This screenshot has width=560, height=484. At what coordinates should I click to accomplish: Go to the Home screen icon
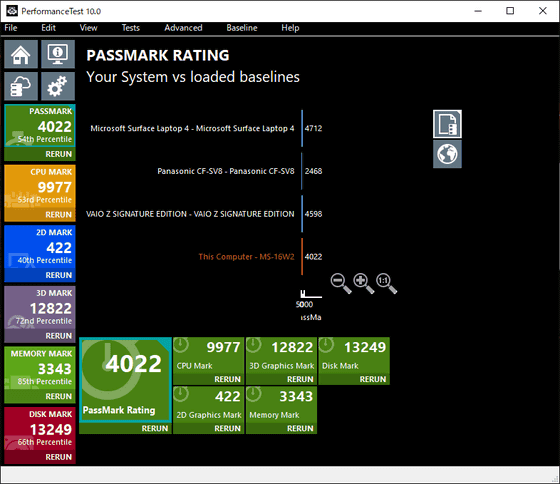point(21,54)
